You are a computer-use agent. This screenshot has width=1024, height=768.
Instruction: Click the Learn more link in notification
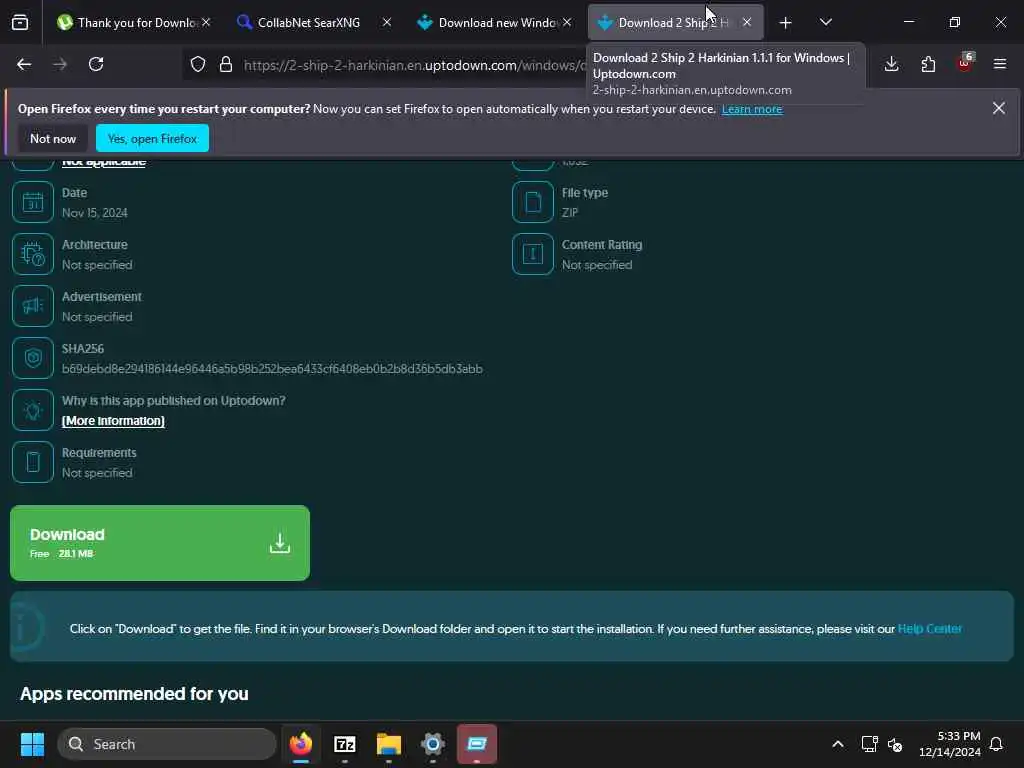point(752,109)
